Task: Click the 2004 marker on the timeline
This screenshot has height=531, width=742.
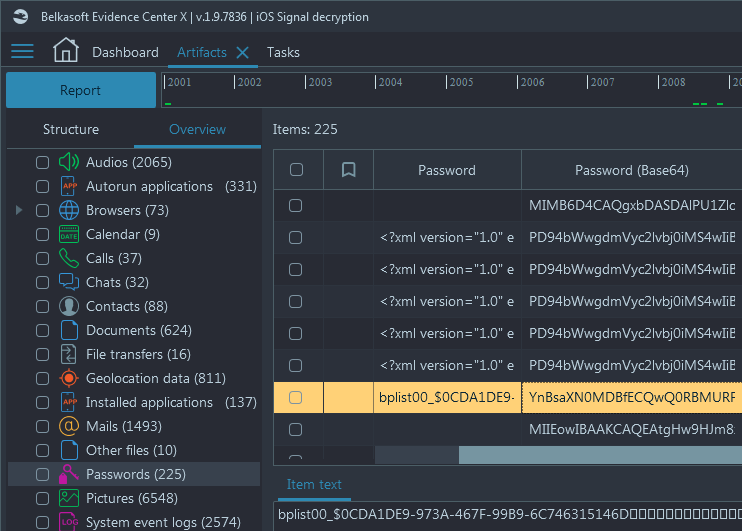Action: pyautogui.click(x=390, y=82)
